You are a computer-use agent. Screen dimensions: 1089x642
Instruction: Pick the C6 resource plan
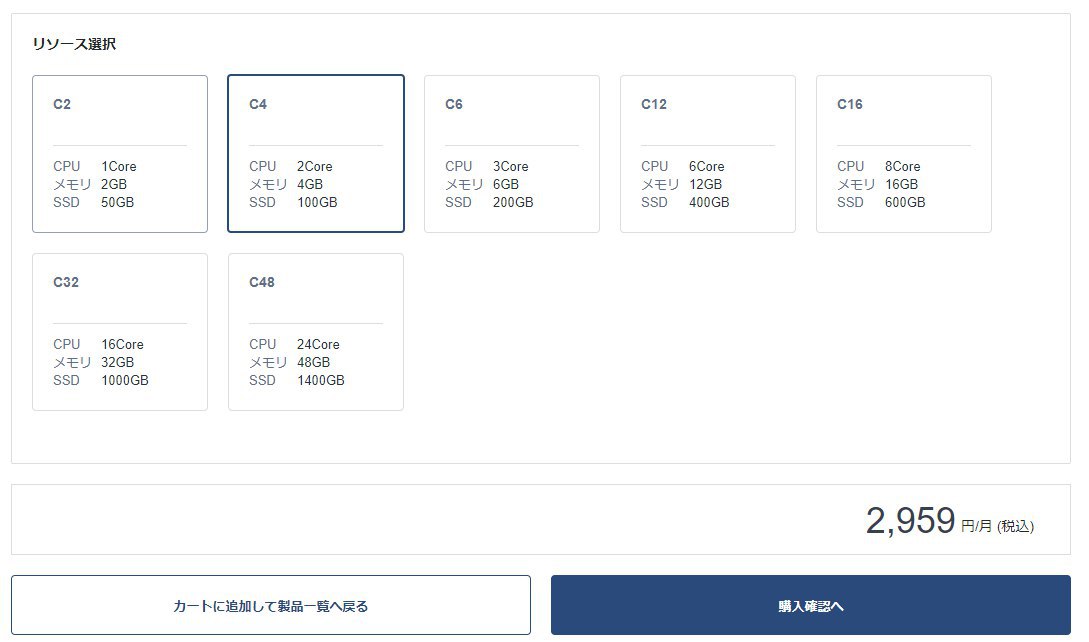(x=511, y=154)
